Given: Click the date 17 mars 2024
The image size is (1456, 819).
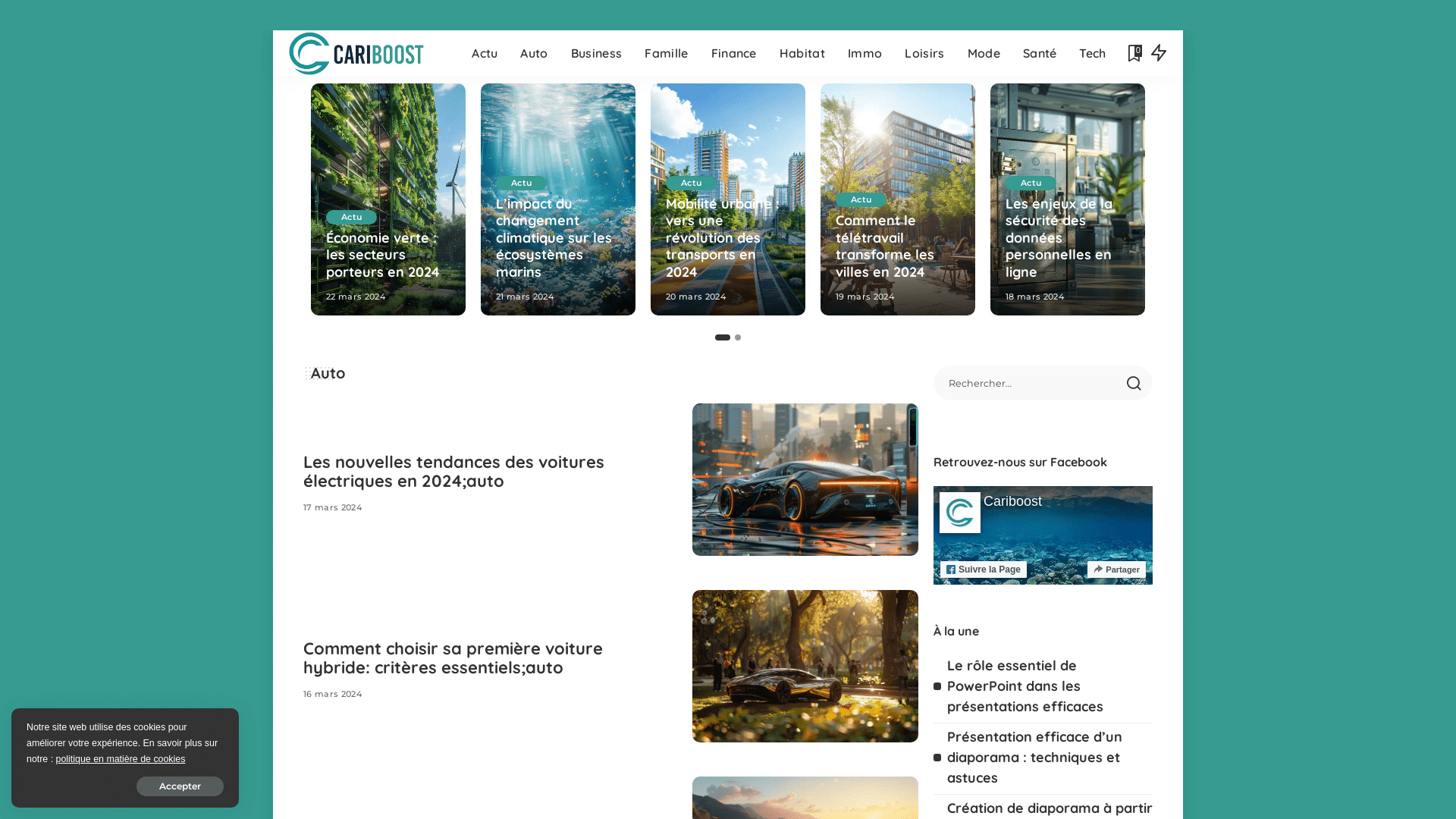Looking at the screenshot, I should click(x=333, y=507).
